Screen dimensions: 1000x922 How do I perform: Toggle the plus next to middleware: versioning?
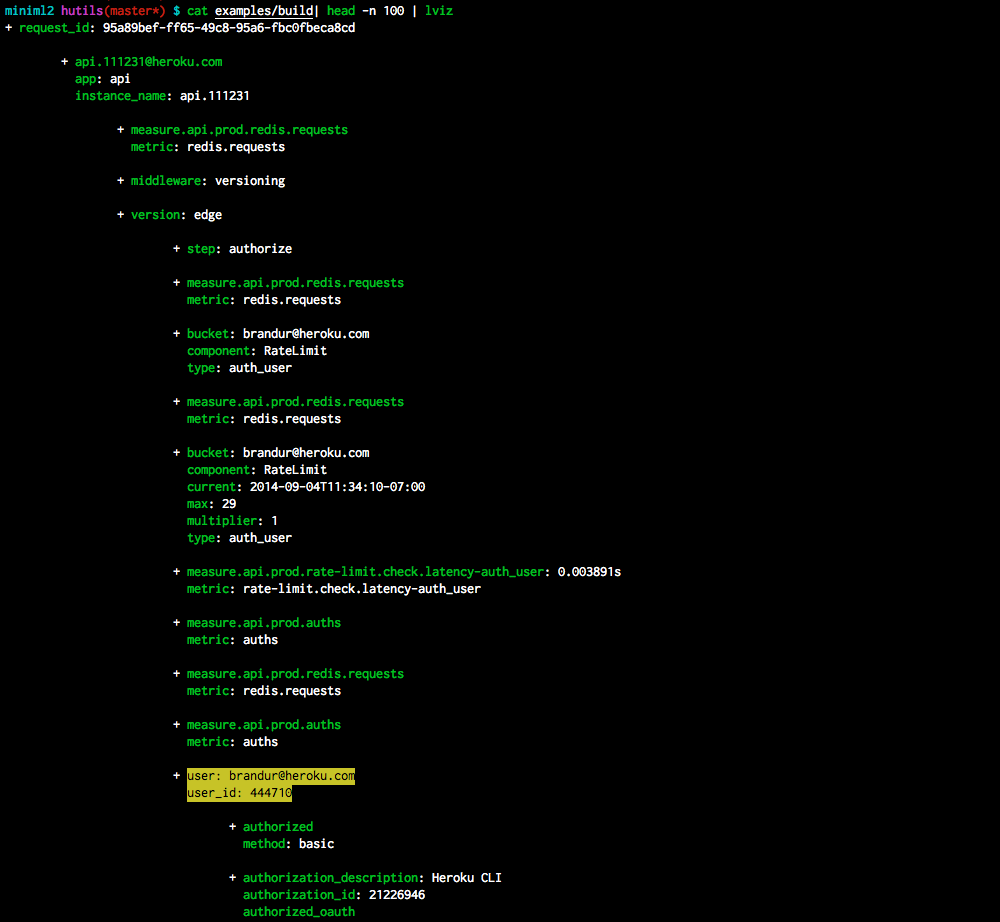pos(121,181)
